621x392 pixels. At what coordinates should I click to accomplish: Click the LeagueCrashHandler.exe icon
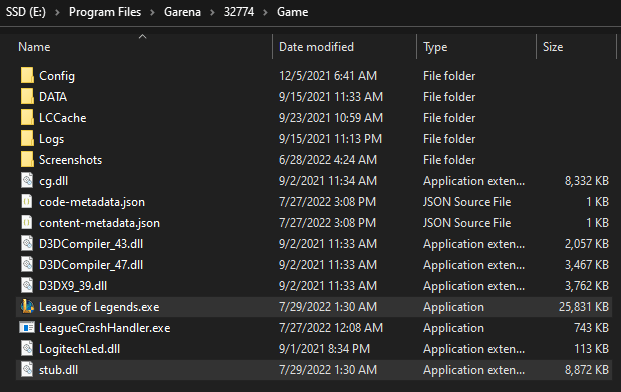coord(27,327)
